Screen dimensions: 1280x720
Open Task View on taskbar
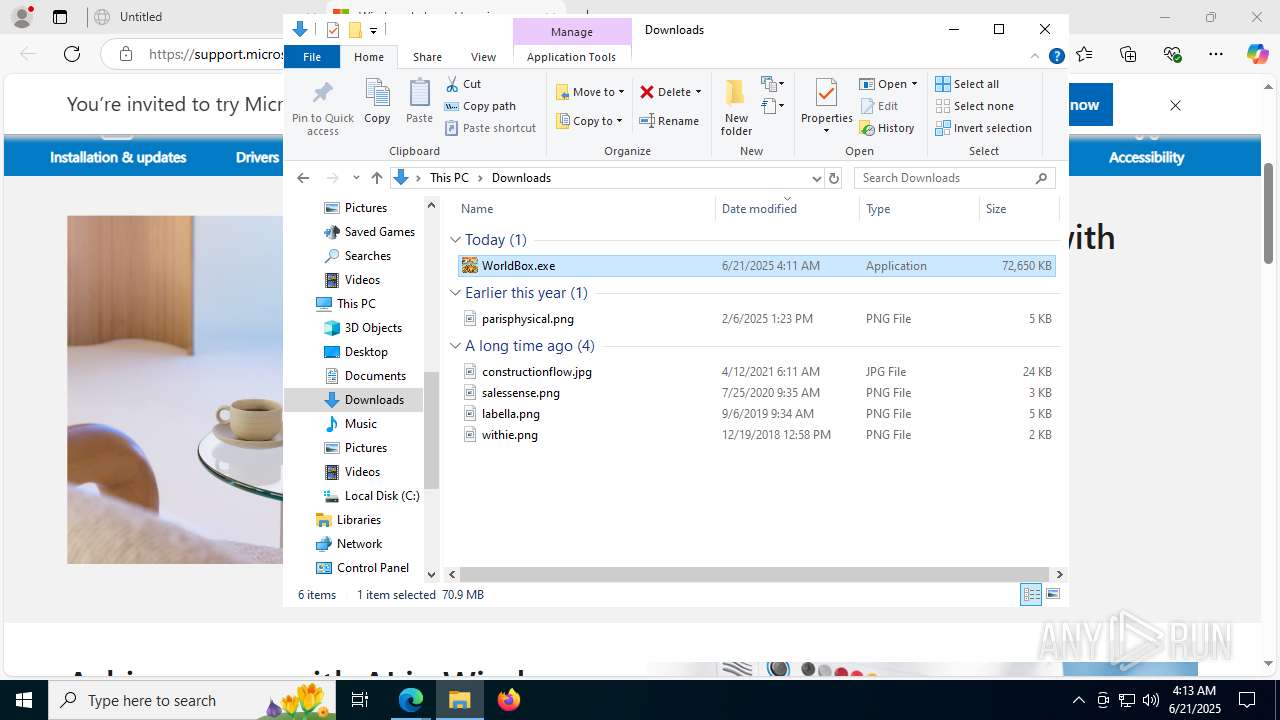(361, 700)
